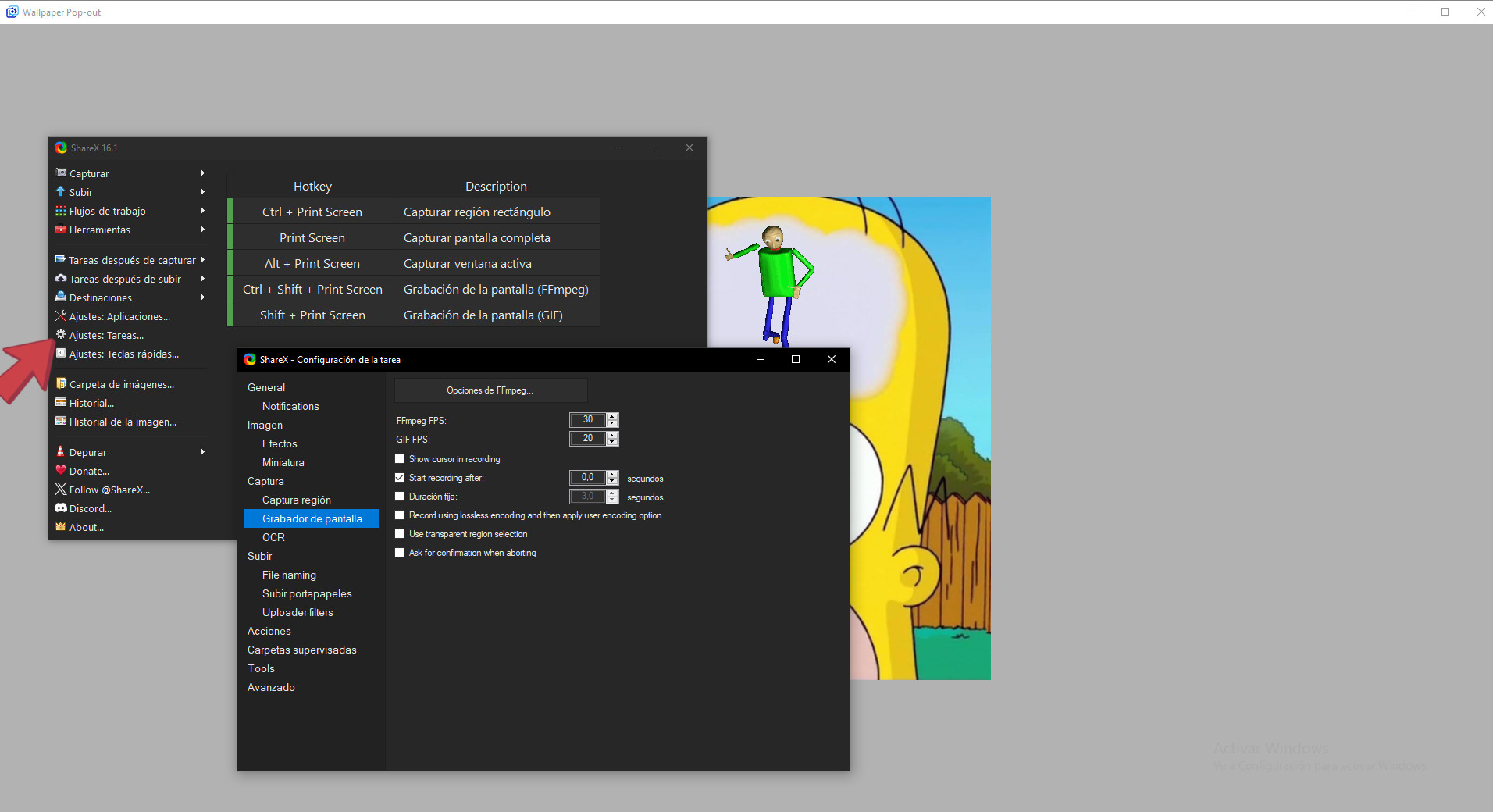This screenshot has height=812, width=1493.
Task: Click the Tareas después de capturar icon
Action: pos(60,259)
